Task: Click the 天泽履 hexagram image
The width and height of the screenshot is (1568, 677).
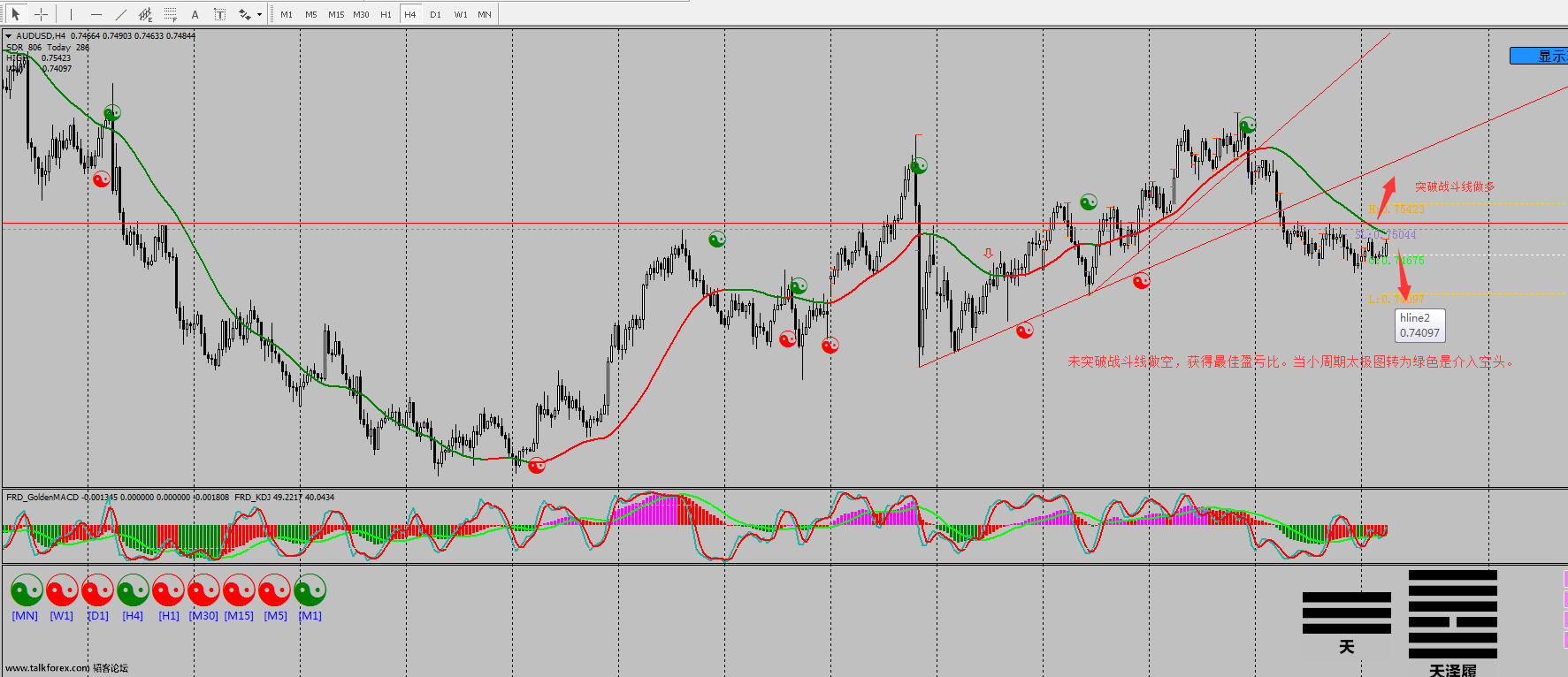Action: coord(1452,623)
